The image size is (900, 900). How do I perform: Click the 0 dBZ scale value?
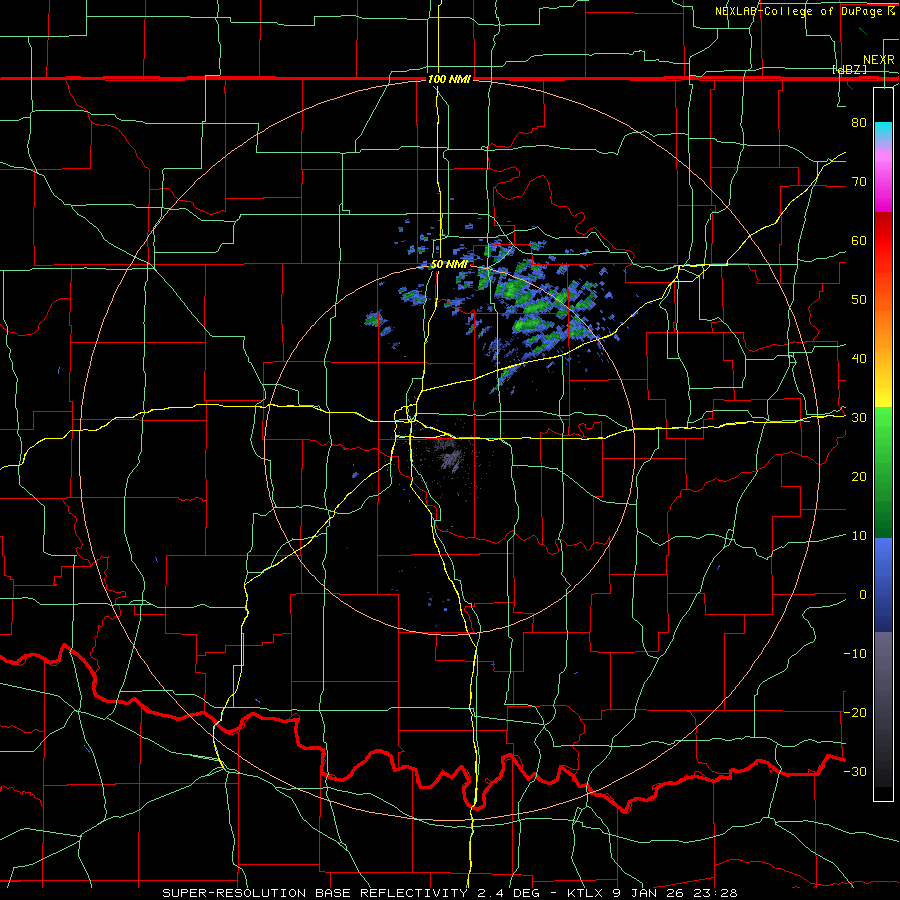point(863,595)
